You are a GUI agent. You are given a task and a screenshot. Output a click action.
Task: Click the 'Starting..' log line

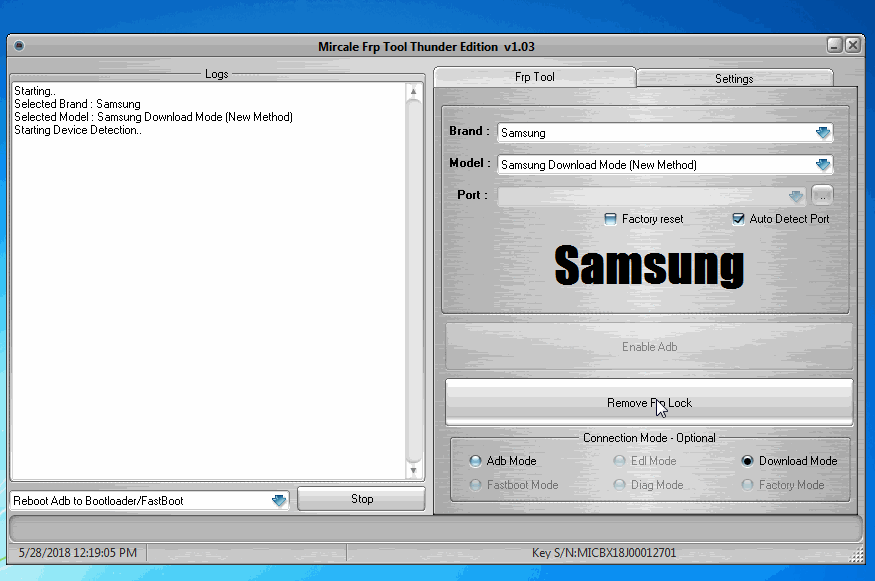[x=35, y=91]
